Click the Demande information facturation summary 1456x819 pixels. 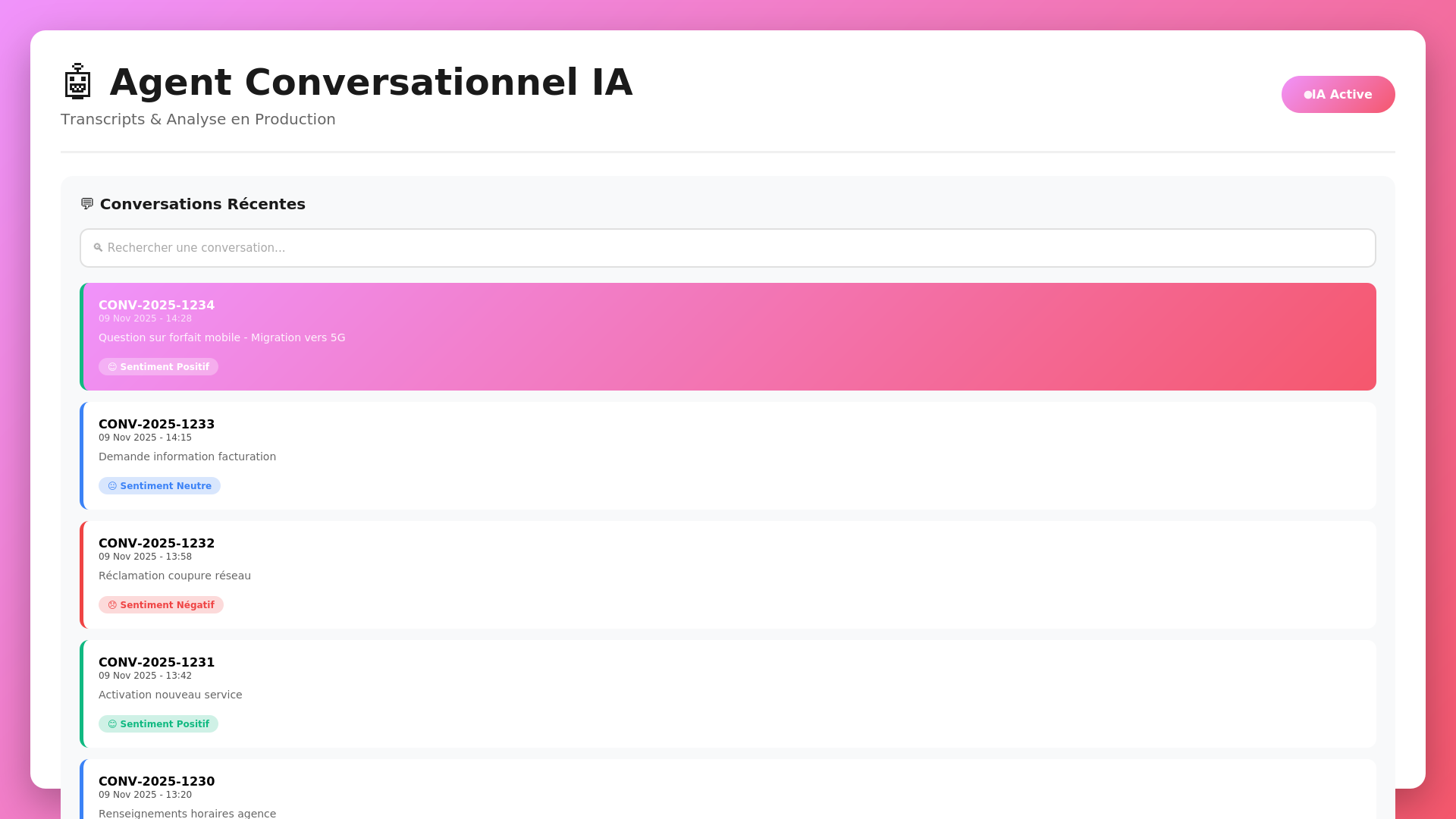click(187, 457)
